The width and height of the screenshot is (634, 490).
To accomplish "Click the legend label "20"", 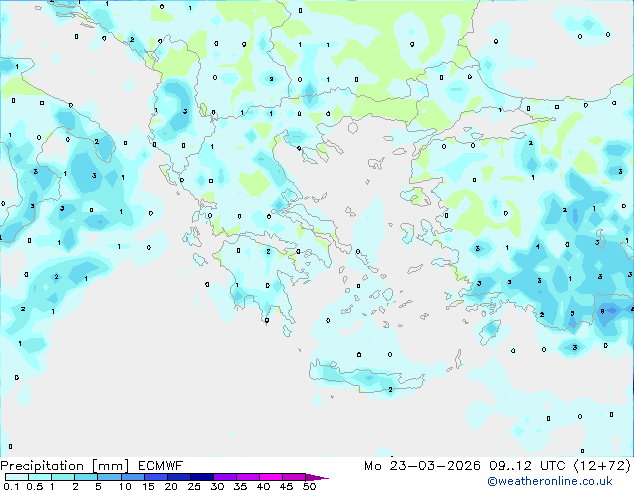I will pos(171,486).
